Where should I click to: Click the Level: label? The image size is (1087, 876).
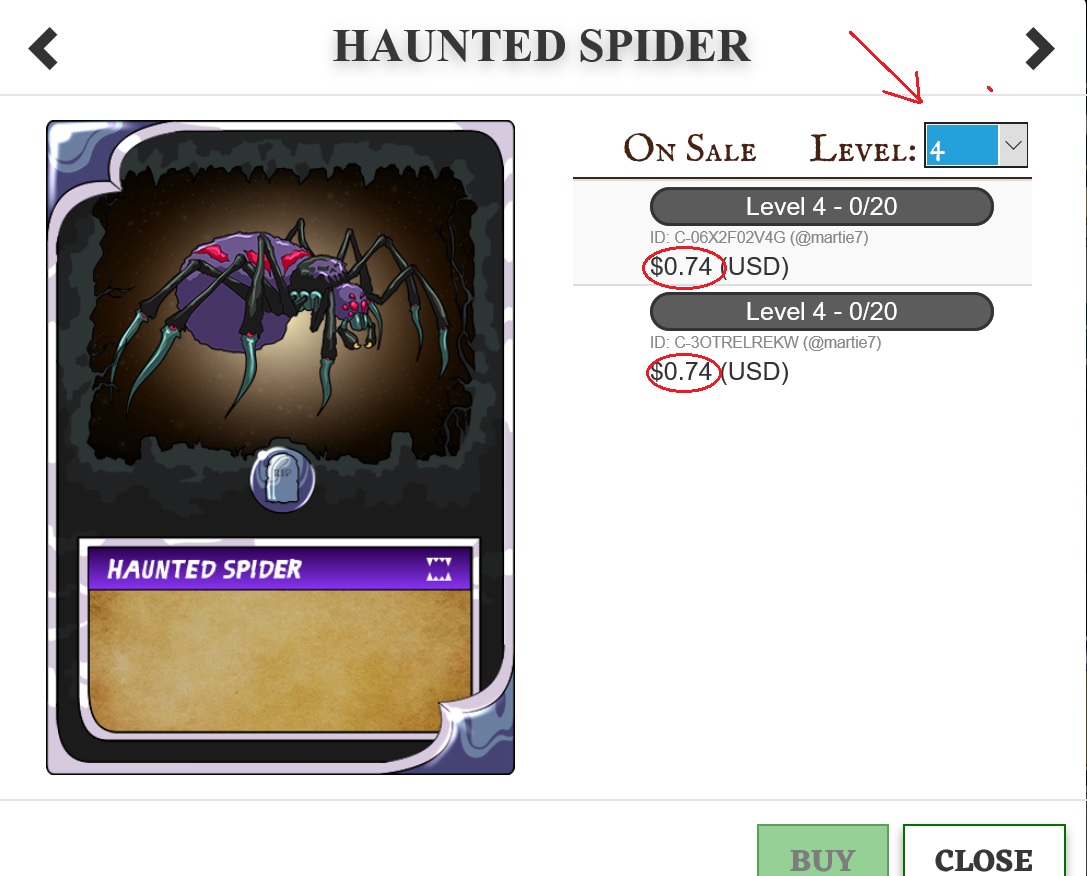pos(863,148)
